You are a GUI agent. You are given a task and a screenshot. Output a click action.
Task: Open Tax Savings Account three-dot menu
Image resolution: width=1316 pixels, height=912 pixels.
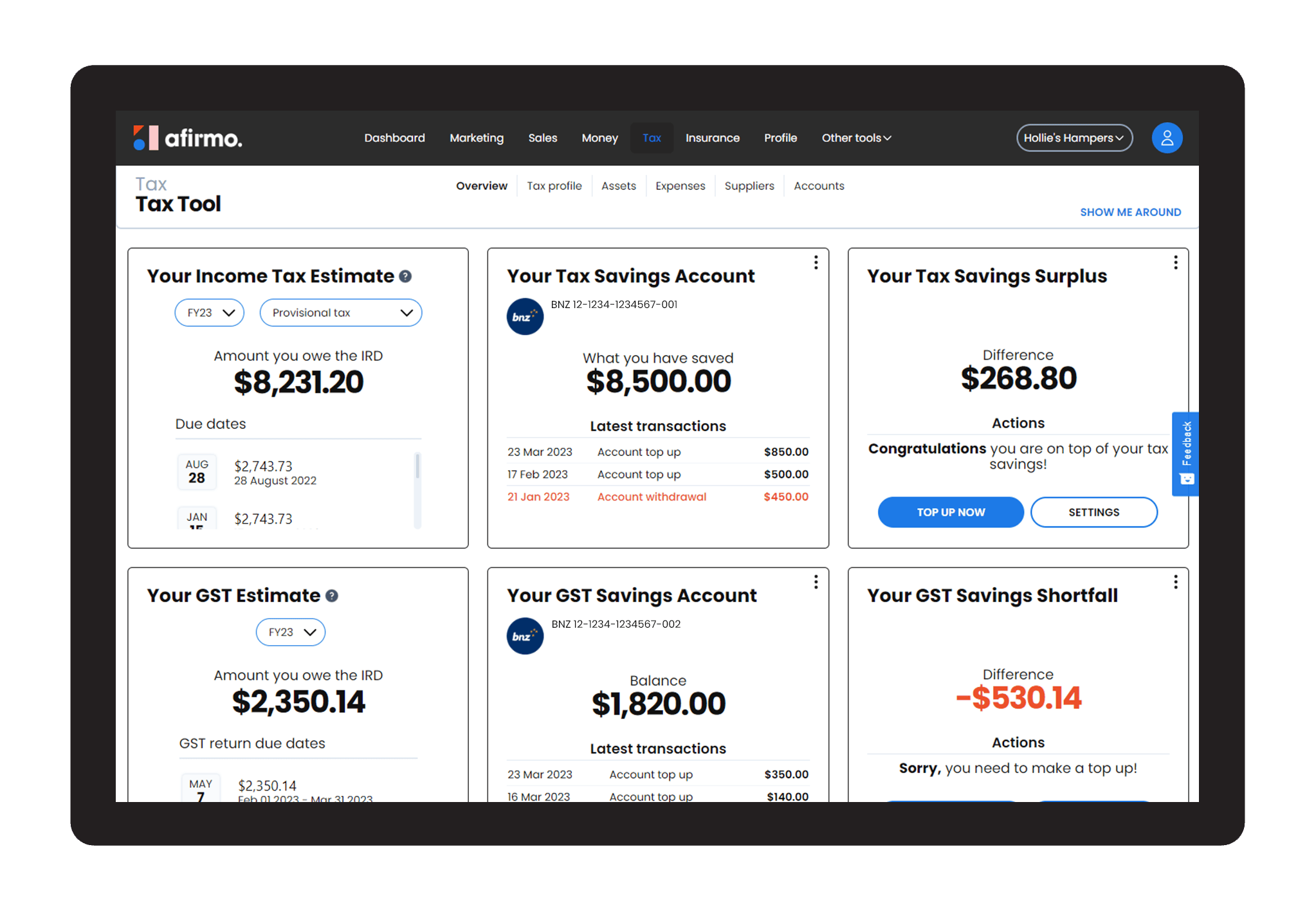coord(816,262)
